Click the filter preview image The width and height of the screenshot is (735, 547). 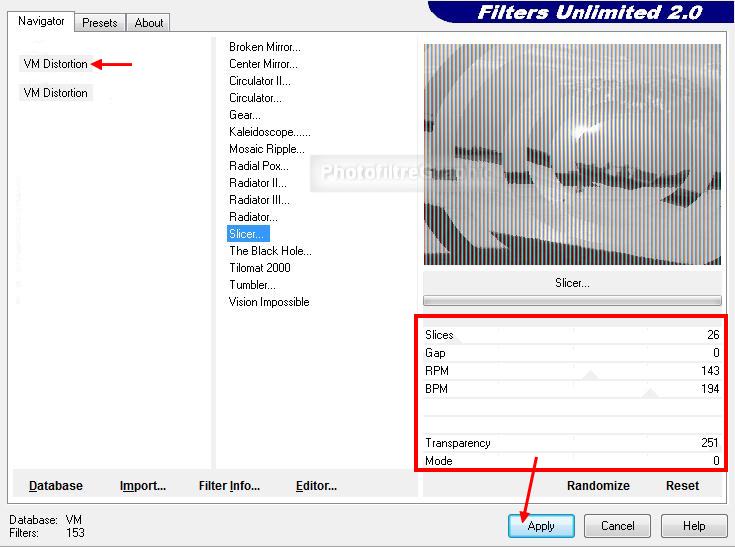point(572,154)
